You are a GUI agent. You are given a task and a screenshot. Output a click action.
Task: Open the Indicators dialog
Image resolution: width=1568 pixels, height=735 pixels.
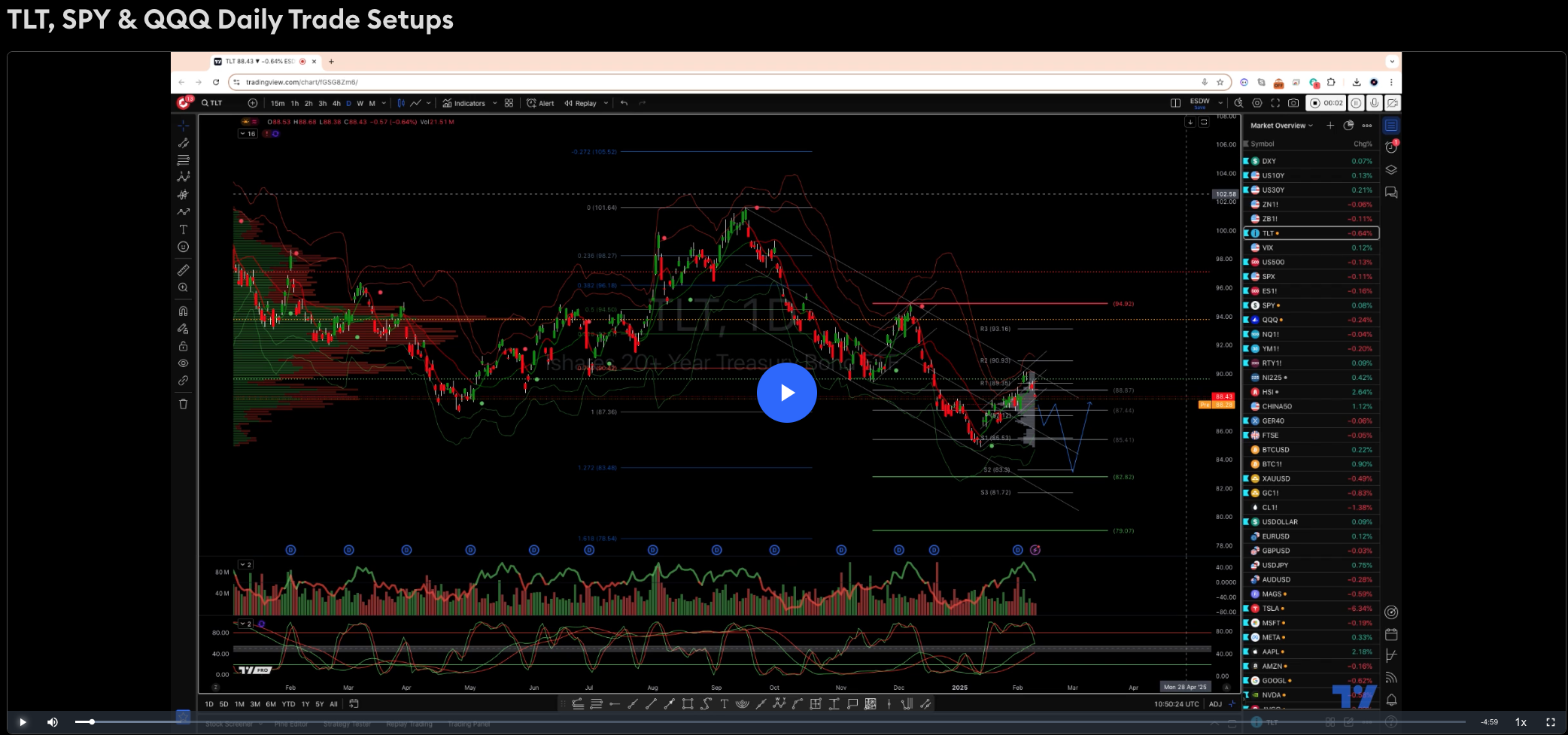pyautogui.click(x=464, y=103)
